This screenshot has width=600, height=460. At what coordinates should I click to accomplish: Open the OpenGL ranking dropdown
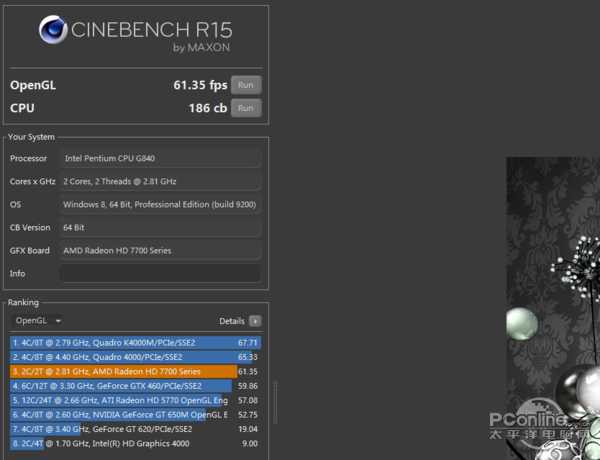tap(38, 321)
